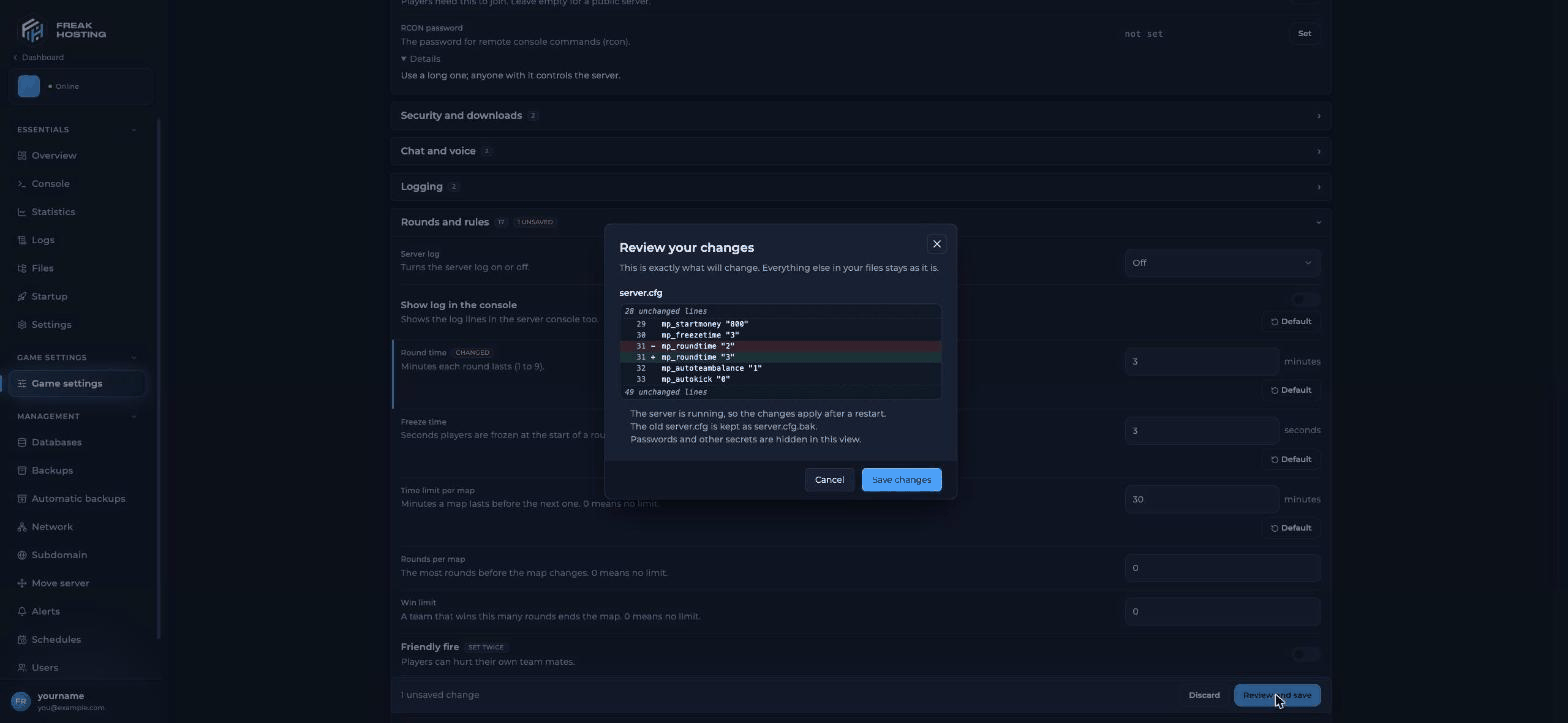This screenshot has width=1568, height=723.
Task: Click the sidebar vertical scrollbar
Action: point(159,380)
